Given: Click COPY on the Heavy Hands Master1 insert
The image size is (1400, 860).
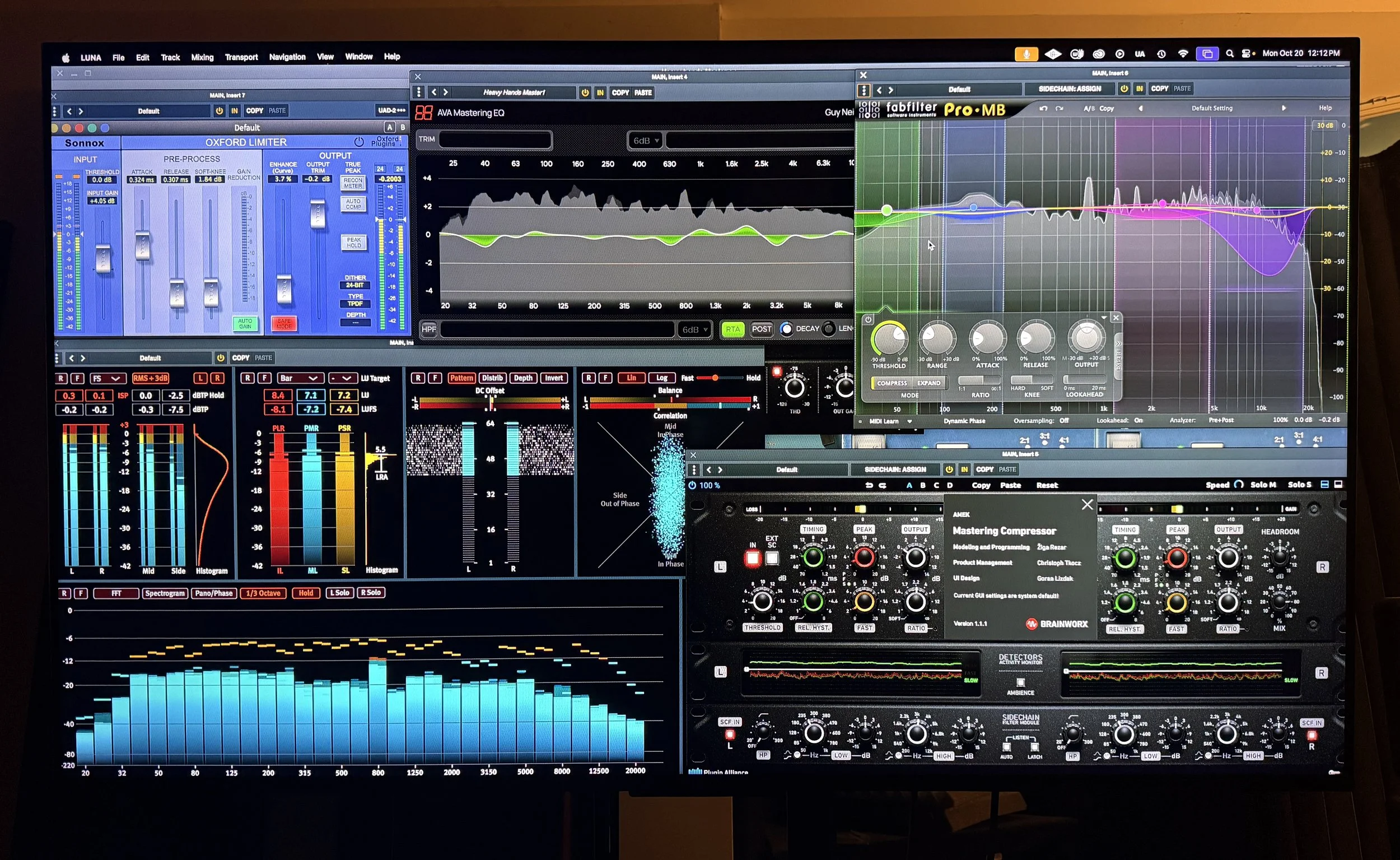Looking at the screenshot, I should click(620, 92).
